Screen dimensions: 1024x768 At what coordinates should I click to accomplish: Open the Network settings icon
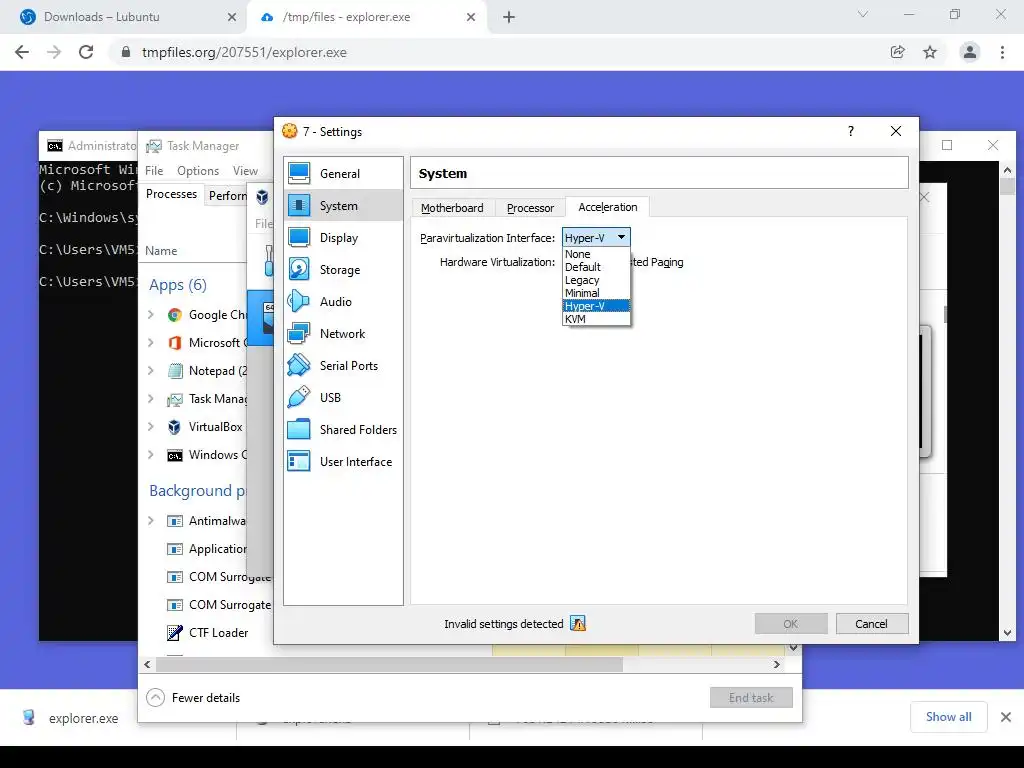(299, 333)
